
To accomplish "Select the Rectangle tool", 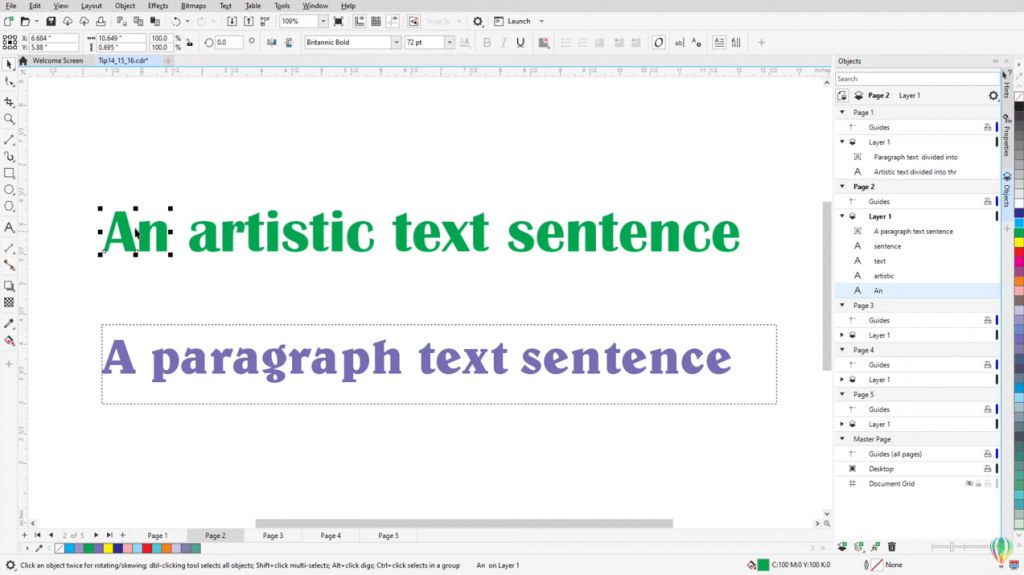I will (9, 173).
